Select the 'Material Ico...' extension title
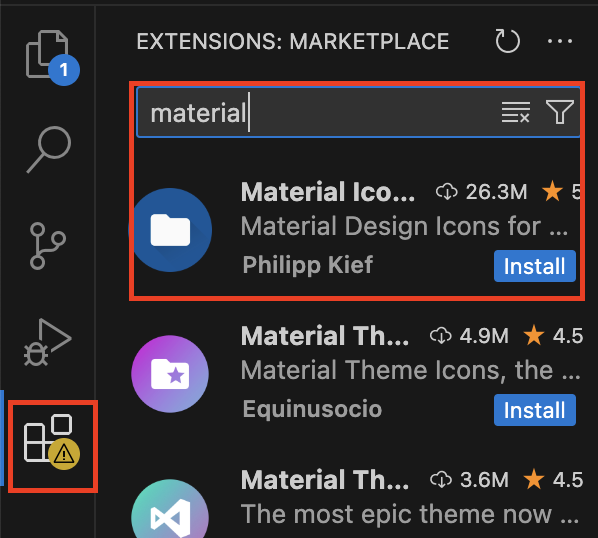The height and width of the screenshot is (538, 598). [x=328, y=192]
